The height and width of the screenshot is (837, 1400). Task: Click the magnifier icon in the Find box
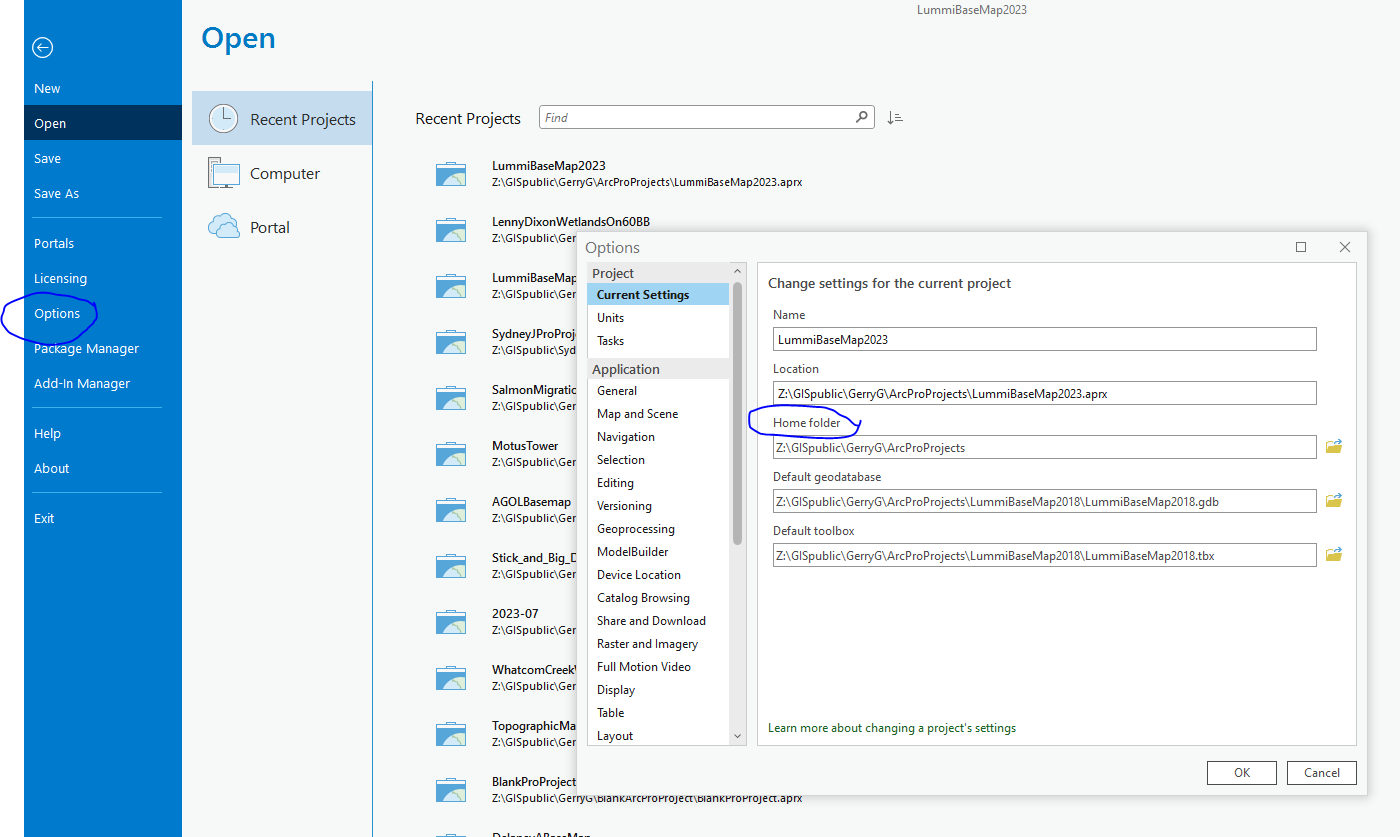(x=862, y=117)
